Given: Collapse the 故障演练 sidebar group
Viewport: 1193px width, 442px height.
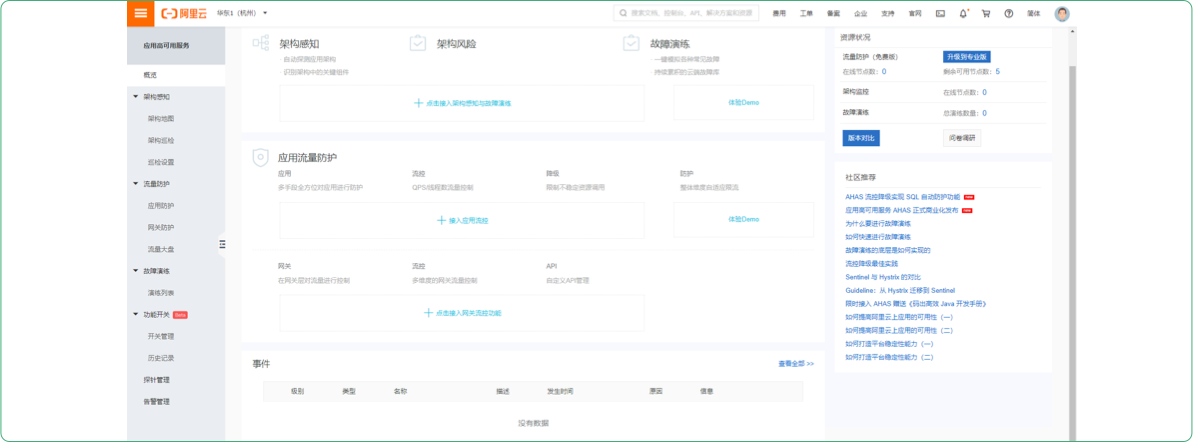Looking at the screenshot, I should click(x=136, y=271).
